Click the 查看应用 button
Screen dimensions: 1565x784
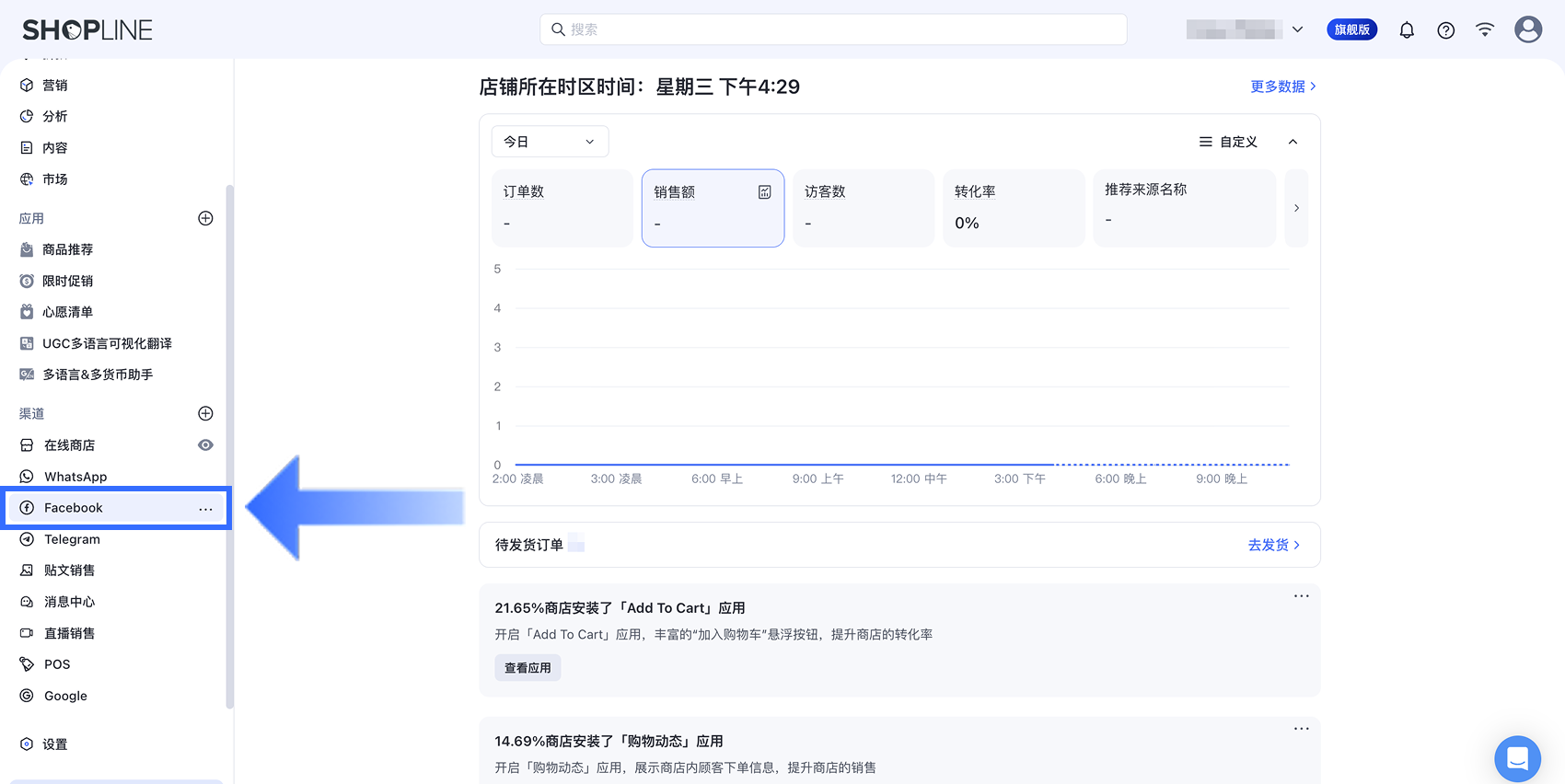tap(527, 668)
